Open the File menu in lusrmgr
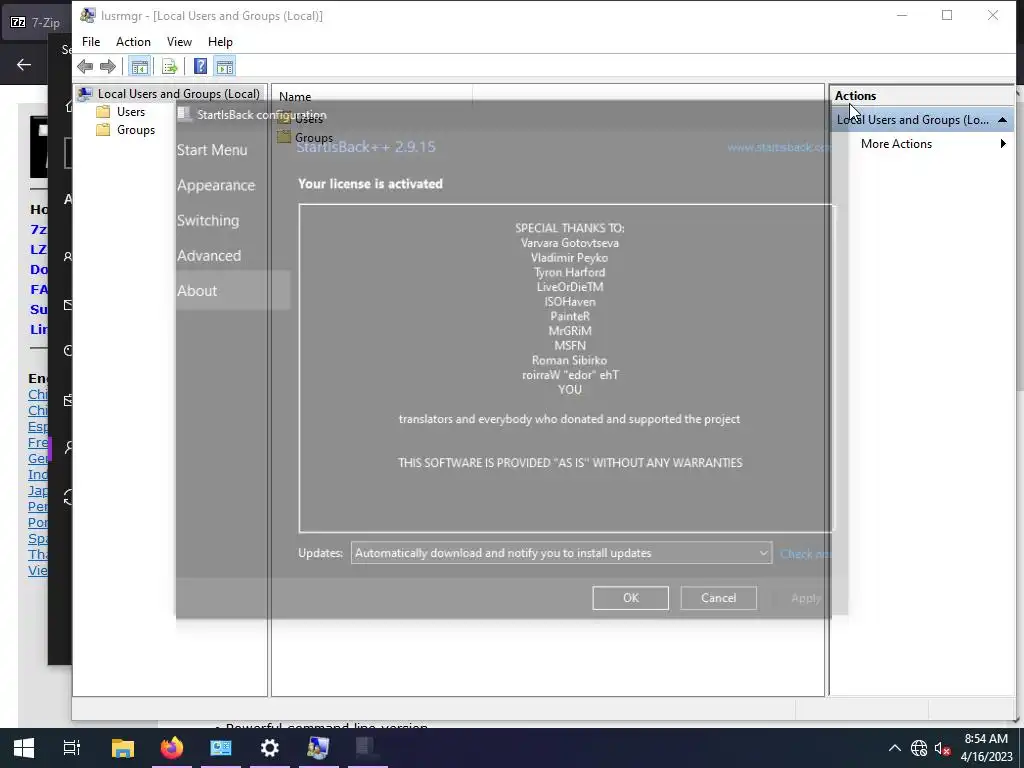 click(91, 42)
